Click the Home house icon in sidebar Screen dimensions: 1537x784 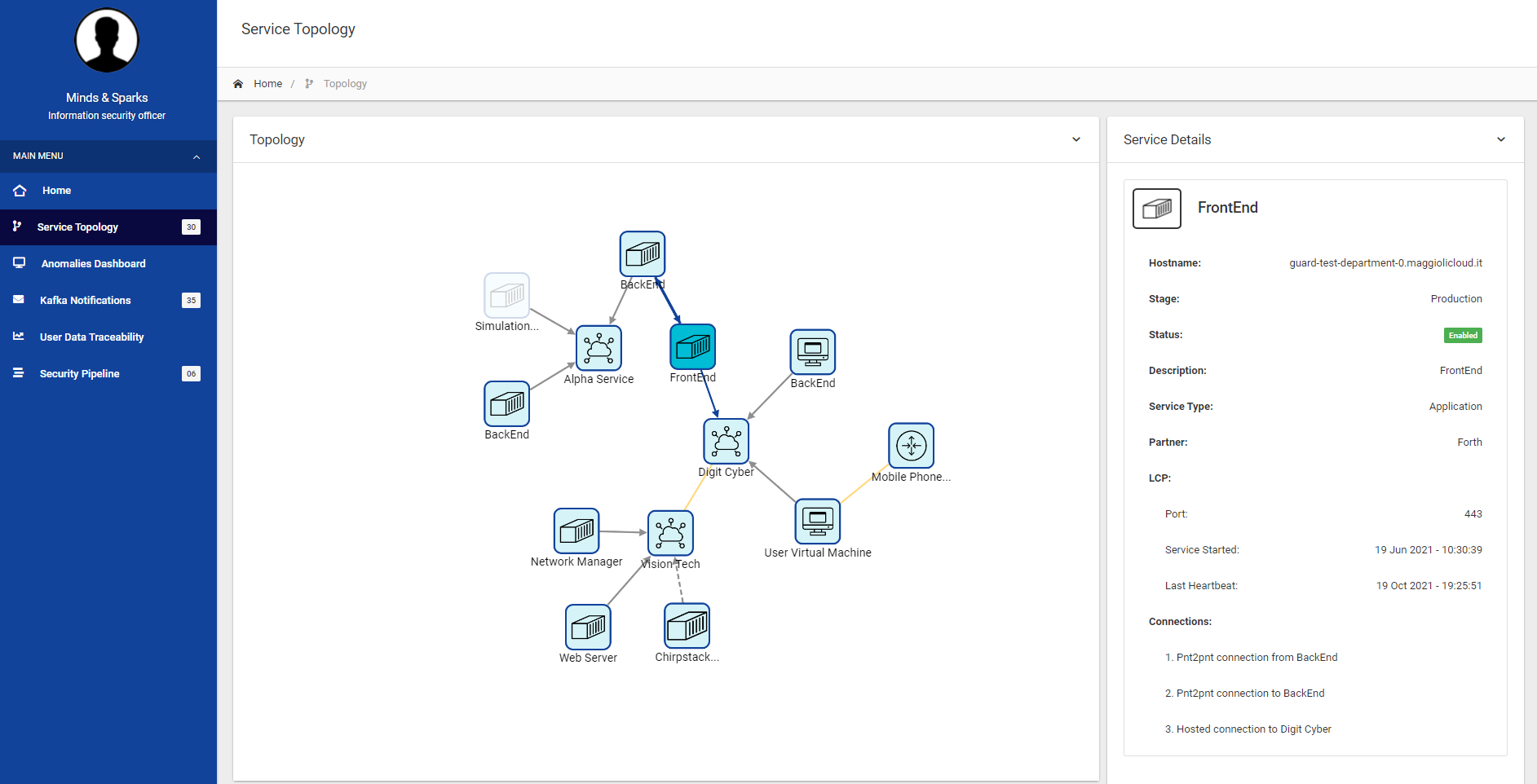point(20,190)
